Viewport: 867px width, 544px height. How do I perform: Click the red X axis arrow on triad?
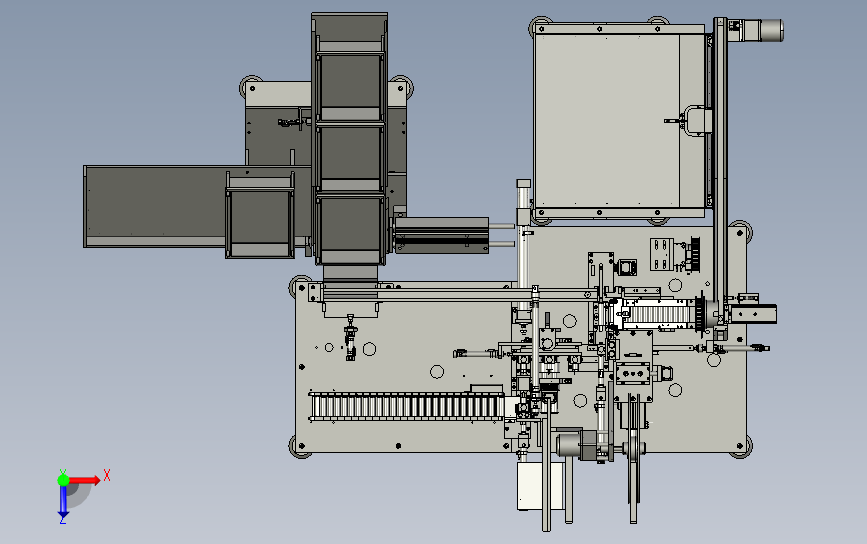85,480
